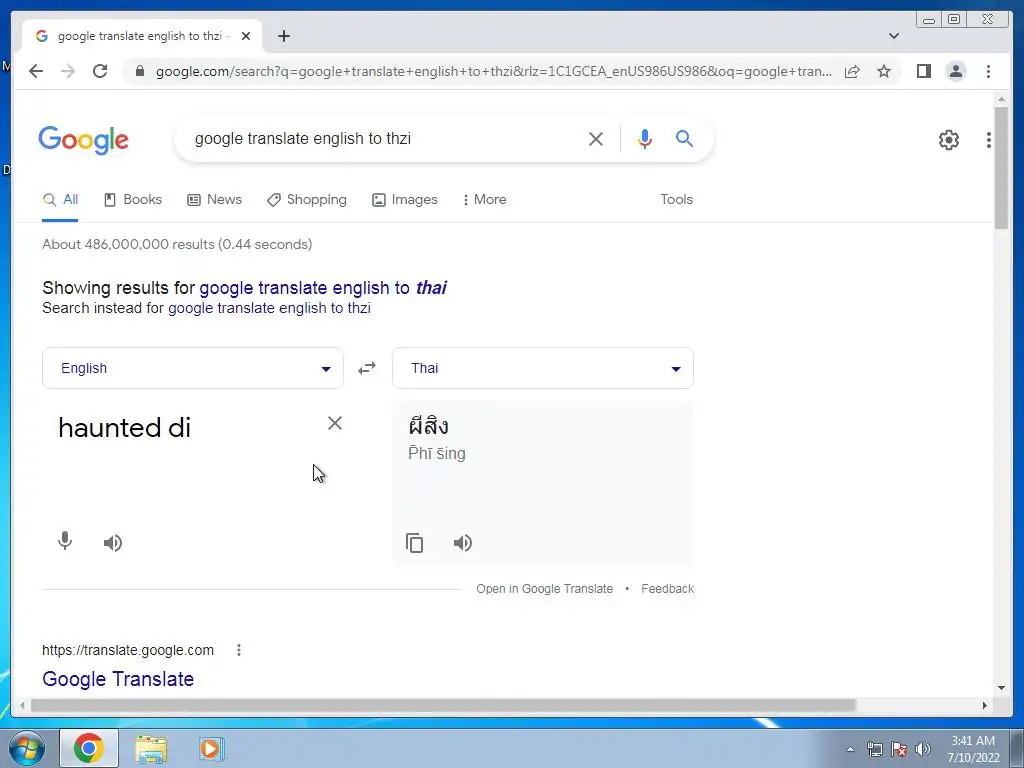The image size is (1024, 768).
Task: Bookmark this tab with the star
Action: pyautogui.click(x=884, y=71)
